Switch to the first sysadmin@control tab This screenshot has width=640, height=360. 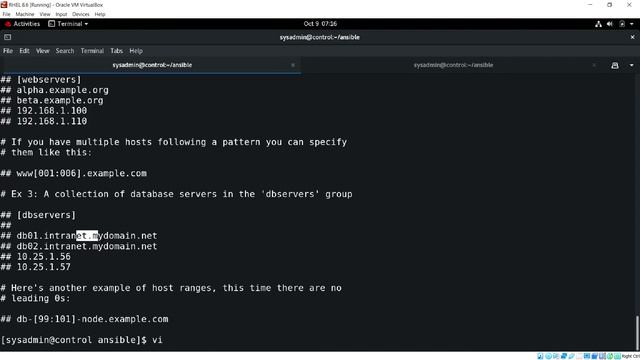point(152,65)
